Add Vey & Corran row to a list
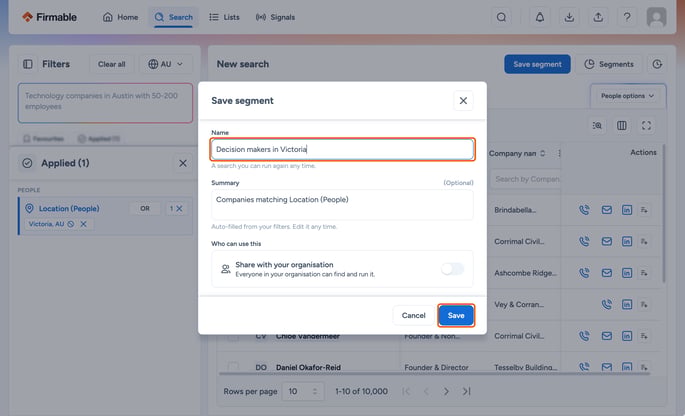685x416 pixels. [x=644, y=305]
